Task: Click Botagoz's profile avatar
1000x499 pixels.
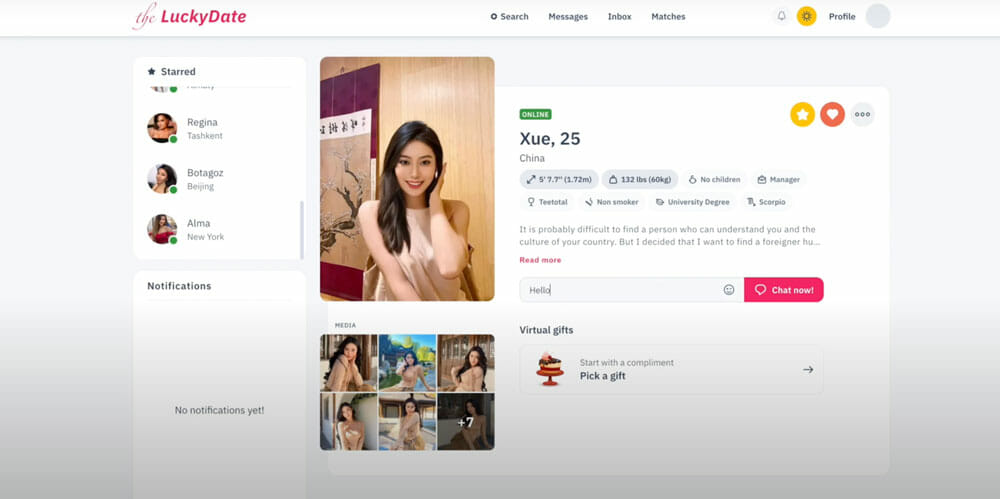Action: (162, 179)
